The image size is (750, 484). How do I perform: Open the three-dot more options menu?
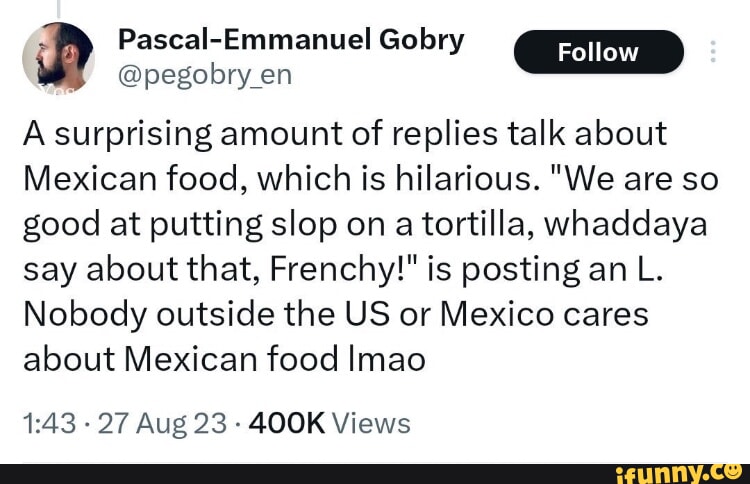[712, 52]
